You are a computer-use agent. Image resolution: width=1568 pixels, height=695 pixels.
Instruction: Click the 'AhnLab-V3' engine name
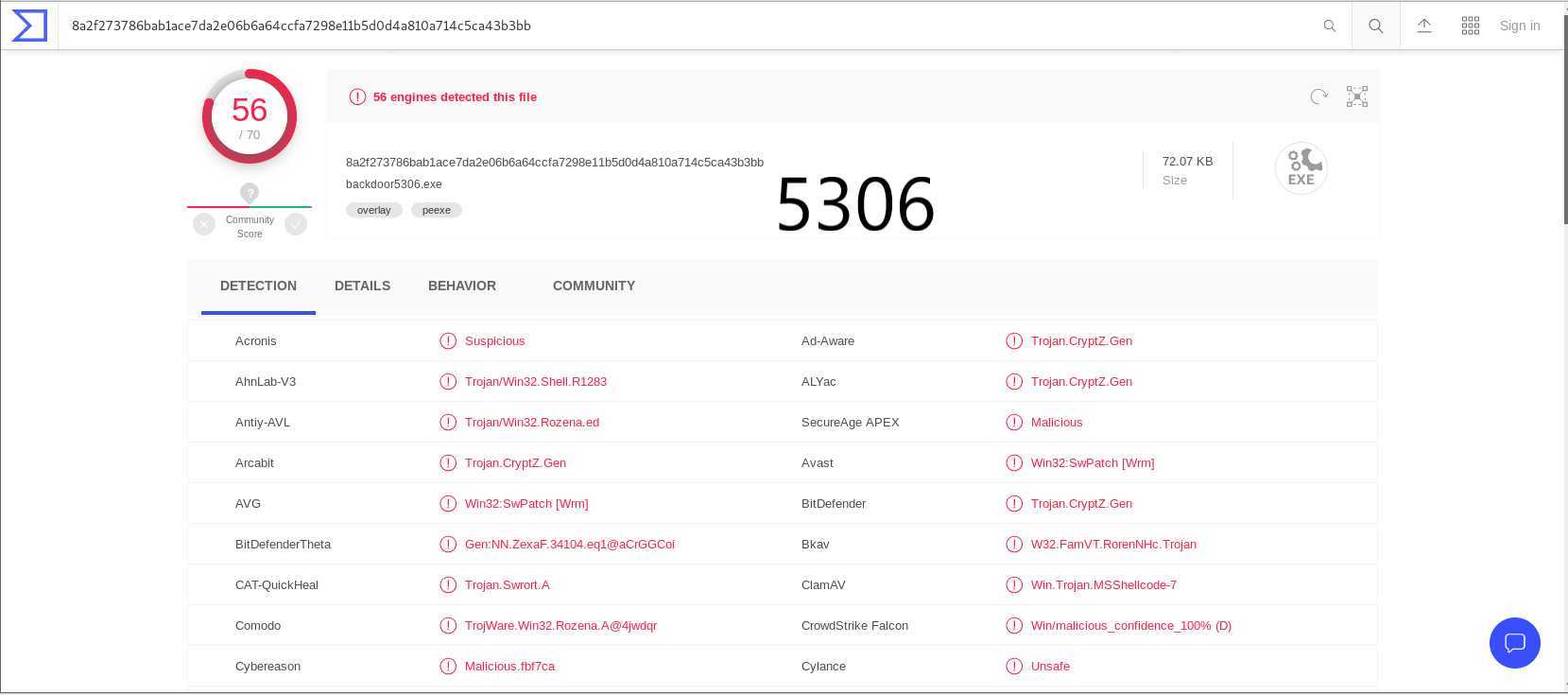(x=266, y=382)
